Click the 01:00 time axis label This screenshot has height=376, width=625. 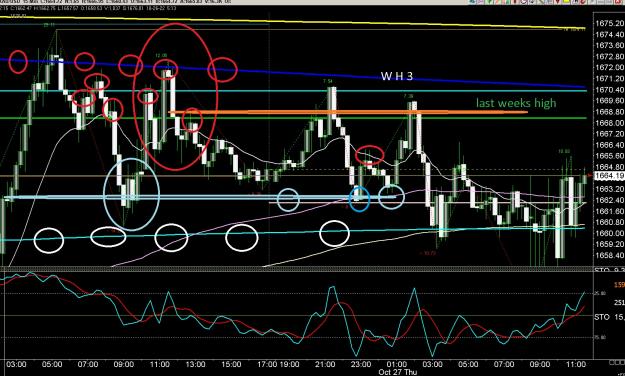tap(397, 364)
